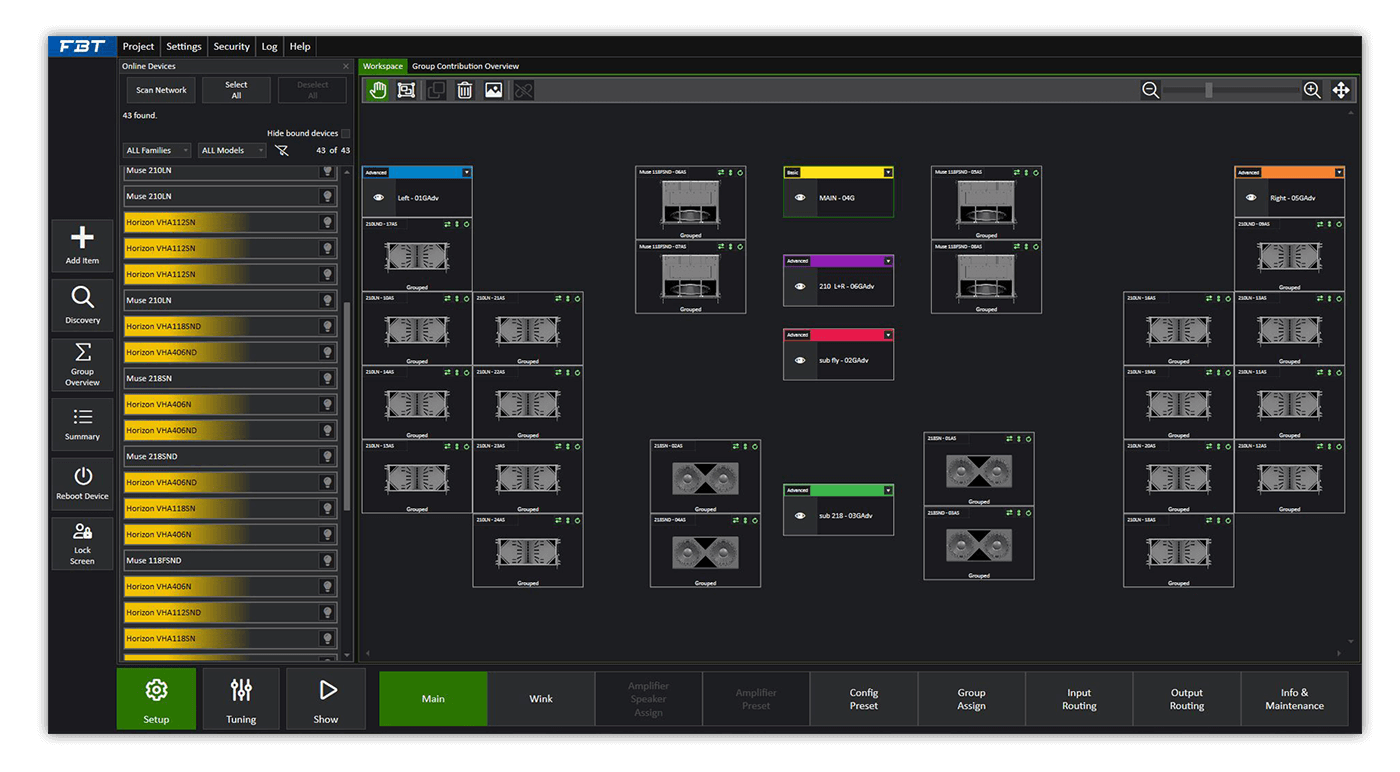Click the trash delete icon in workspace toolbar

[464, 90]
